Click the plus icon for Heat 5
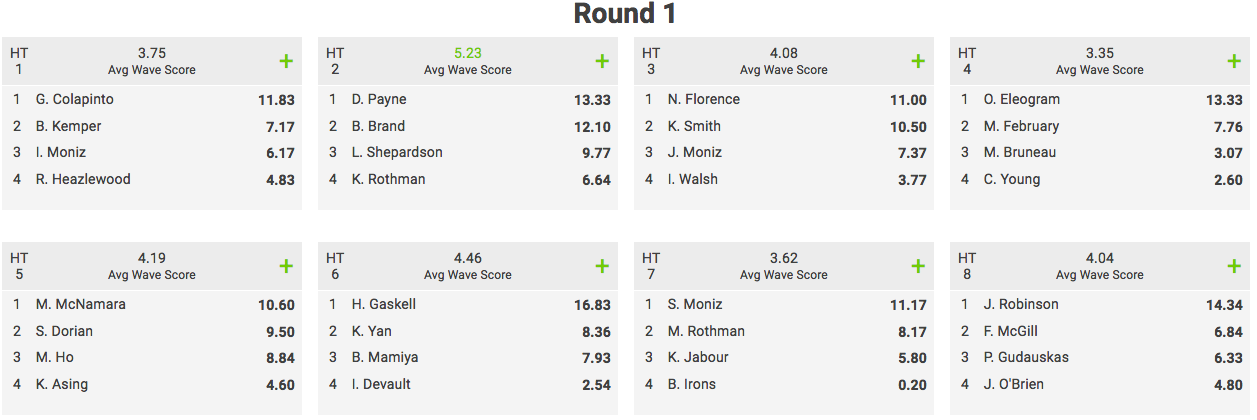This screenshot has width=1257, height=420. coord(286,266)
